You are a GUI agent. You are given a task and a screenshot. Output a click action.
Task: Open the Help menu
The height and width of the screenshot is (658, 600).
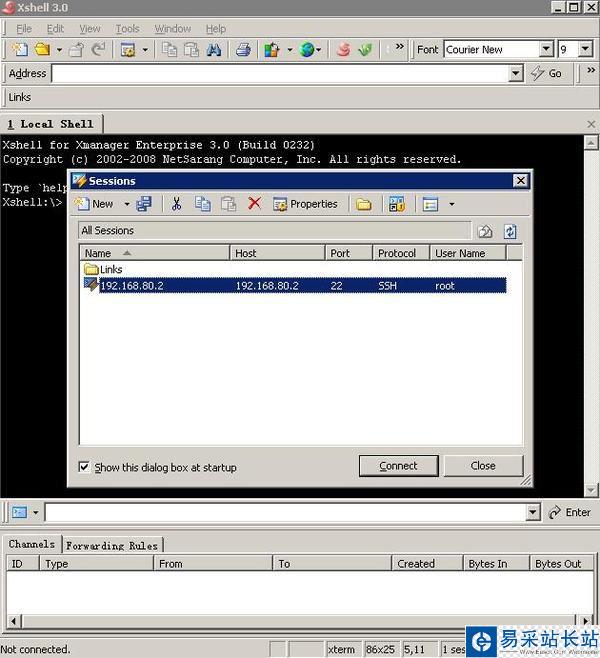point(216,29)
